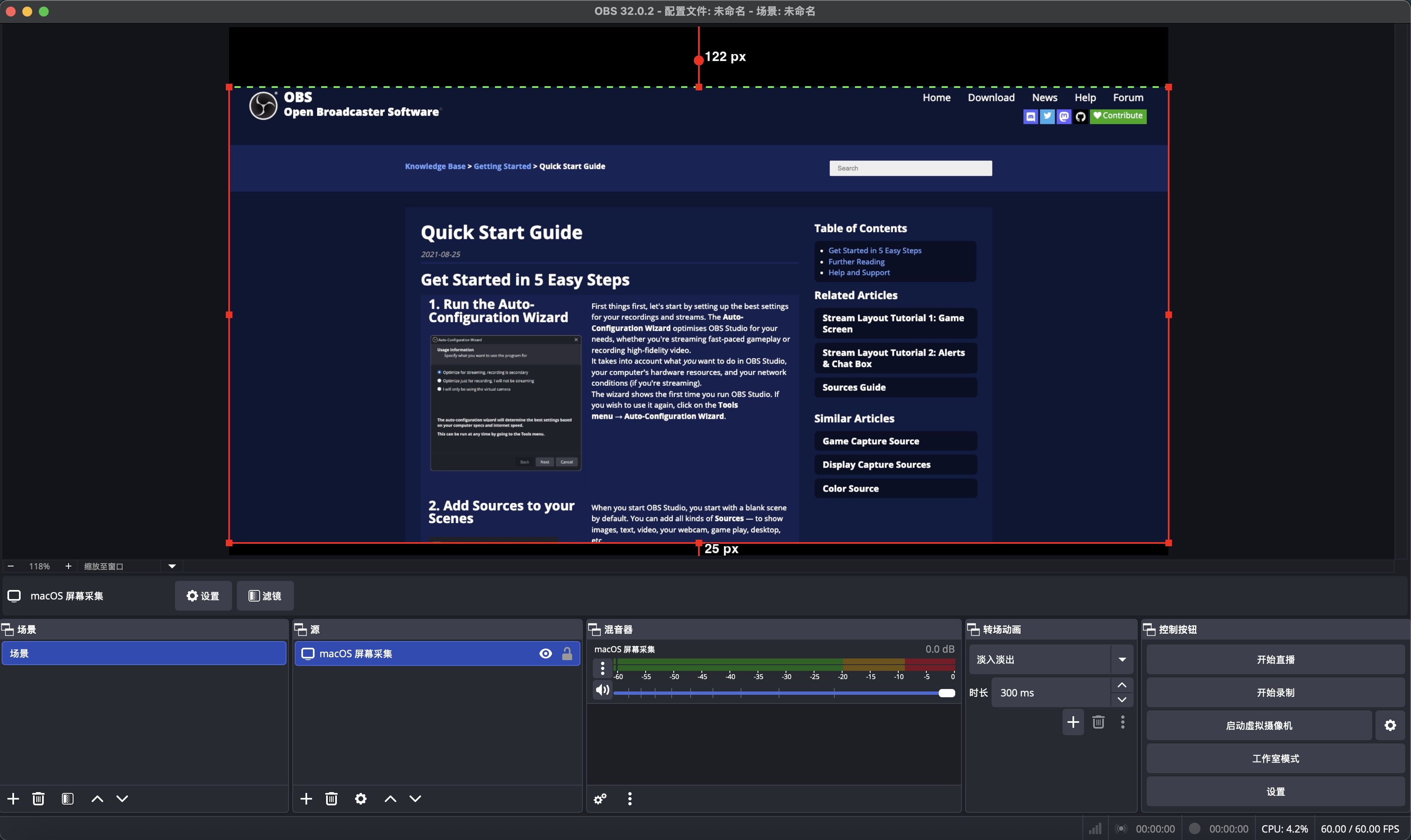1411x840 pixels.
Task: Open source properties gear icon
Action: tap(361, 798)
